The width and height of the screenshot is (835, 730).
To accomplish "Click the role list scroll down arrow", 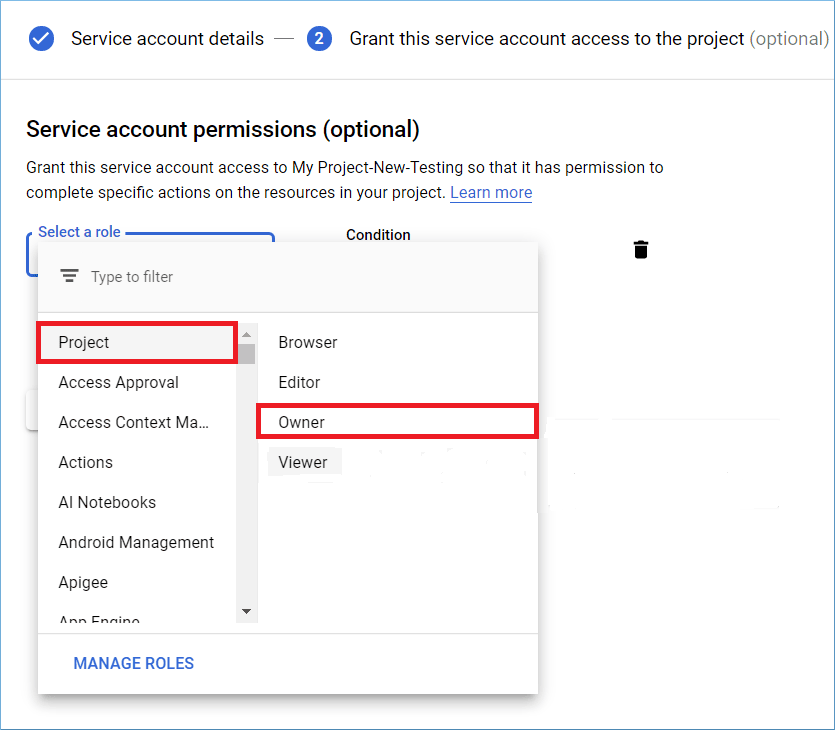I will point(246,611).
